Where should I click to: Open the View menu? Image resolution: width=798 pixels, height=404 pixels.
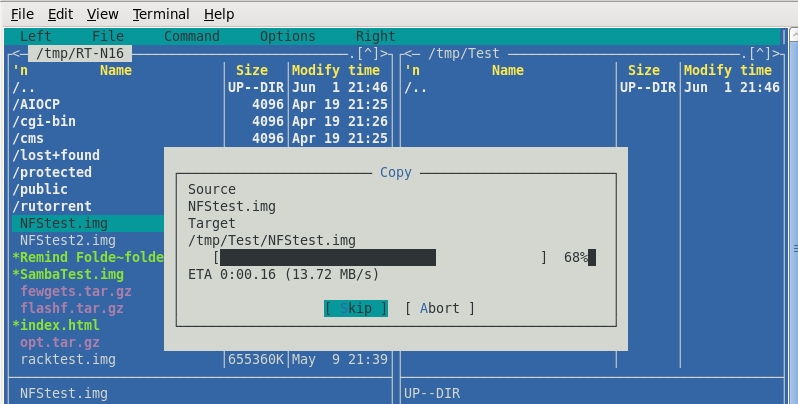[102, 14]
